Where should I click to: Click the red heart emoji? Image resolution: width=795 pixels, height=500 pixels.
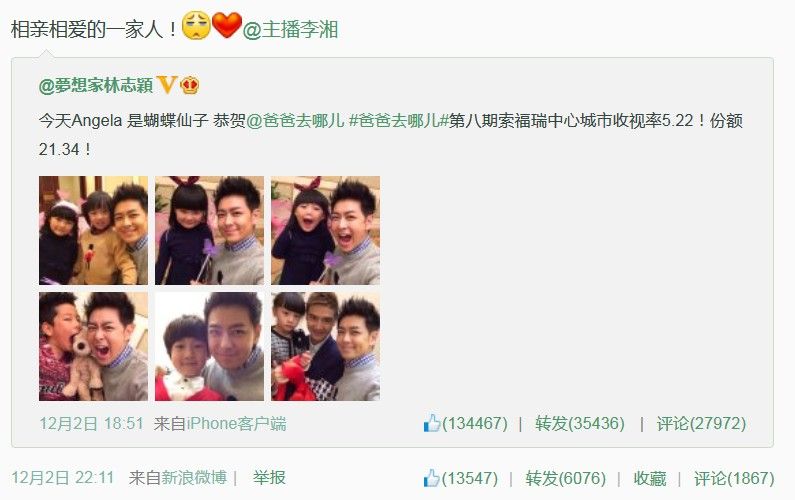pos(227,25)
